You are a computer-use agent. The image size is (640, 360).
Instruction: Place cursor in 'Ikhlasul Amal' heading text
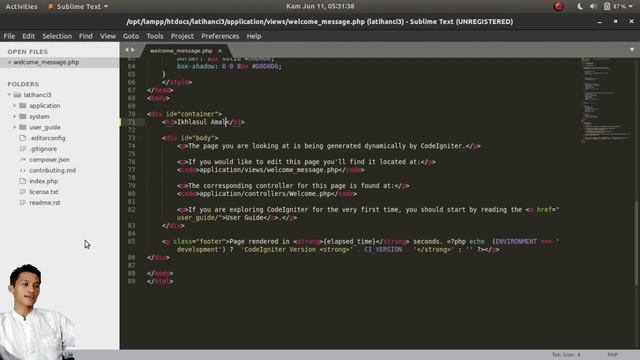point(201,122)
